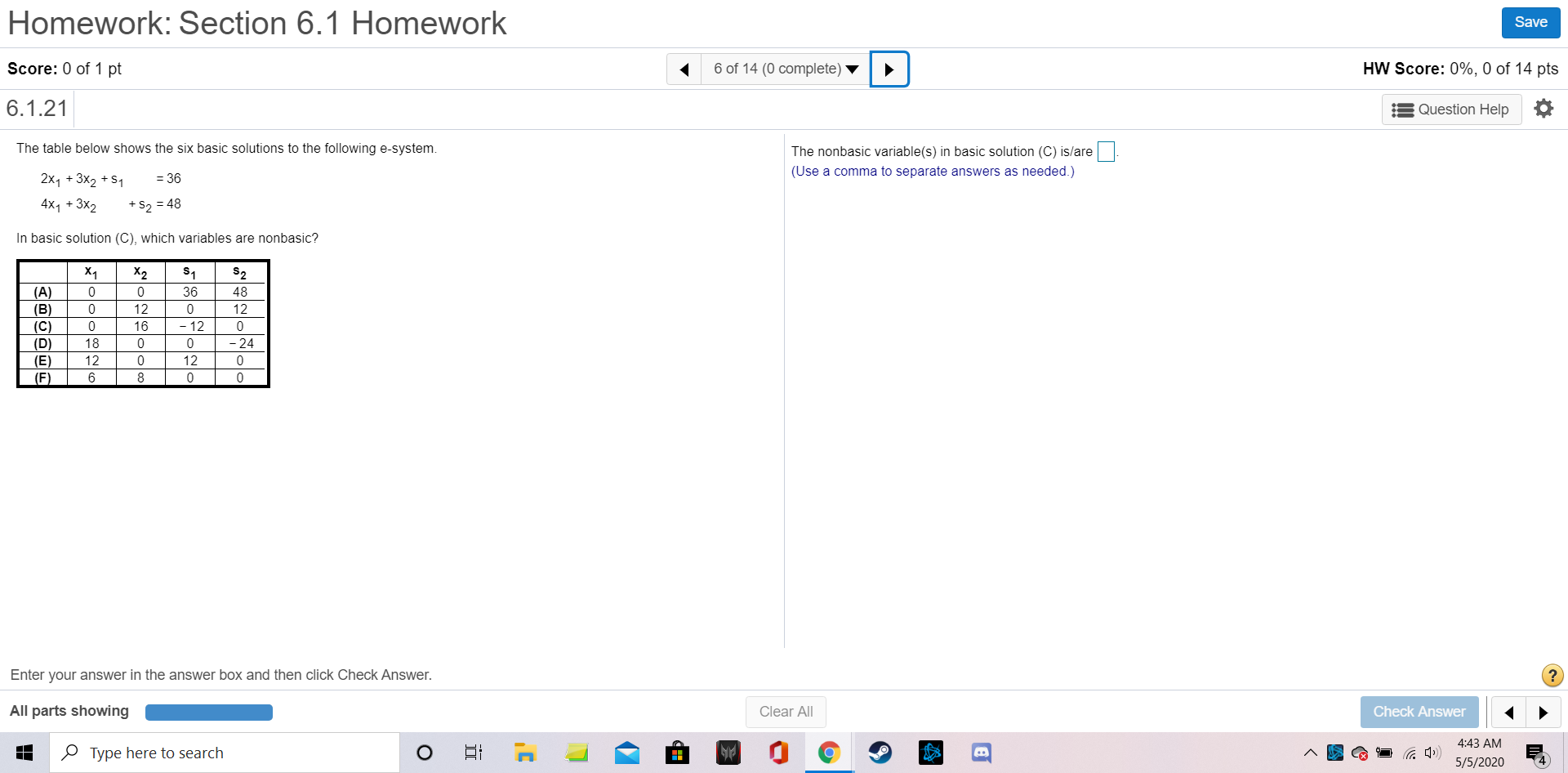The height and width of the screenshot is (773, 1568).
Task: Click the -24 cell in row (D)
Action: coord(240,343)
